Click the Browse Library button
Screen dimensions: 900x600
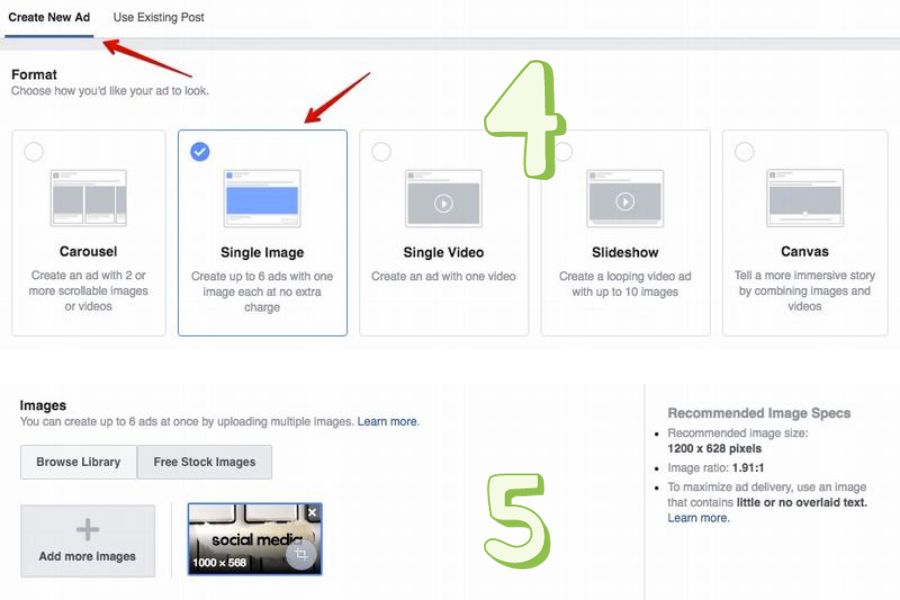pos(78,462)
